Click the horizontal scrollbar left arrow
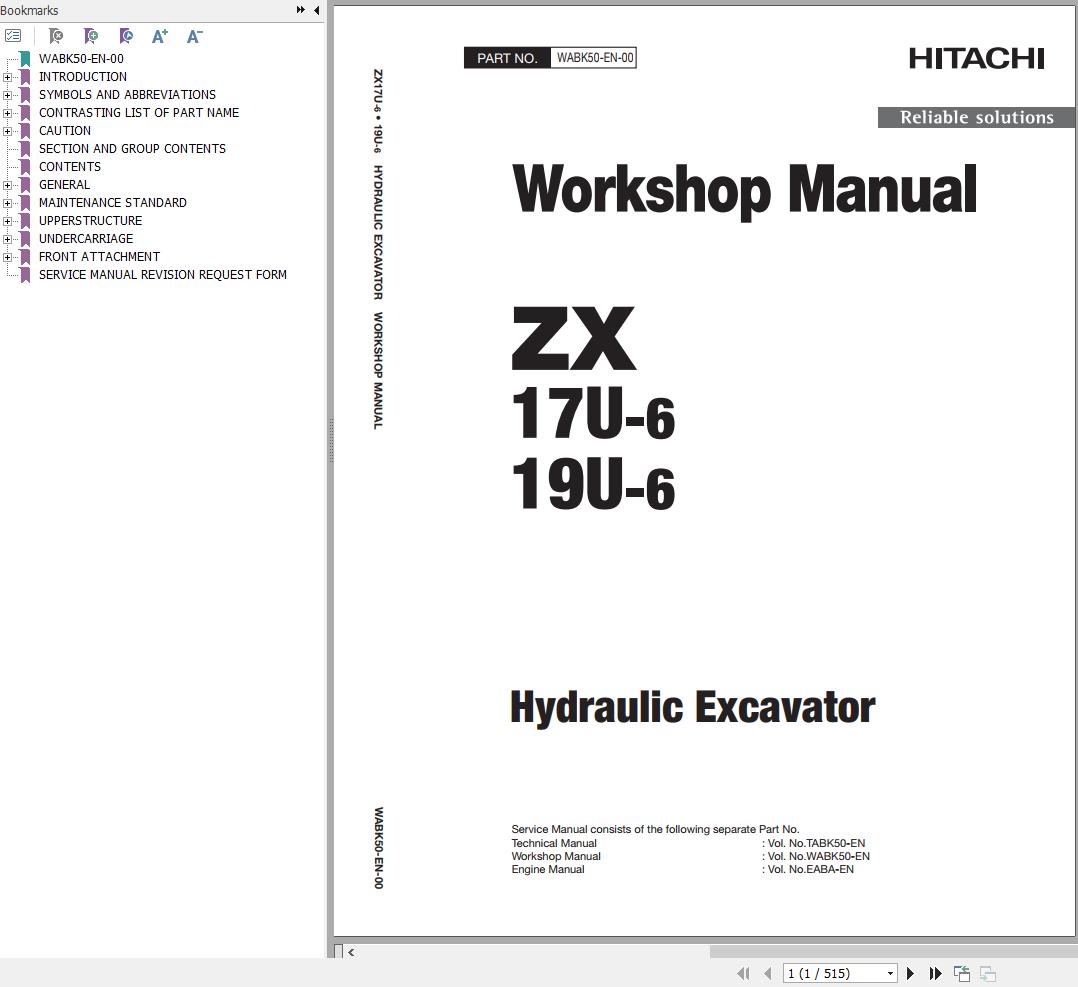The width and height of the screenshot is (1078, 987). [x=351, y=952]
